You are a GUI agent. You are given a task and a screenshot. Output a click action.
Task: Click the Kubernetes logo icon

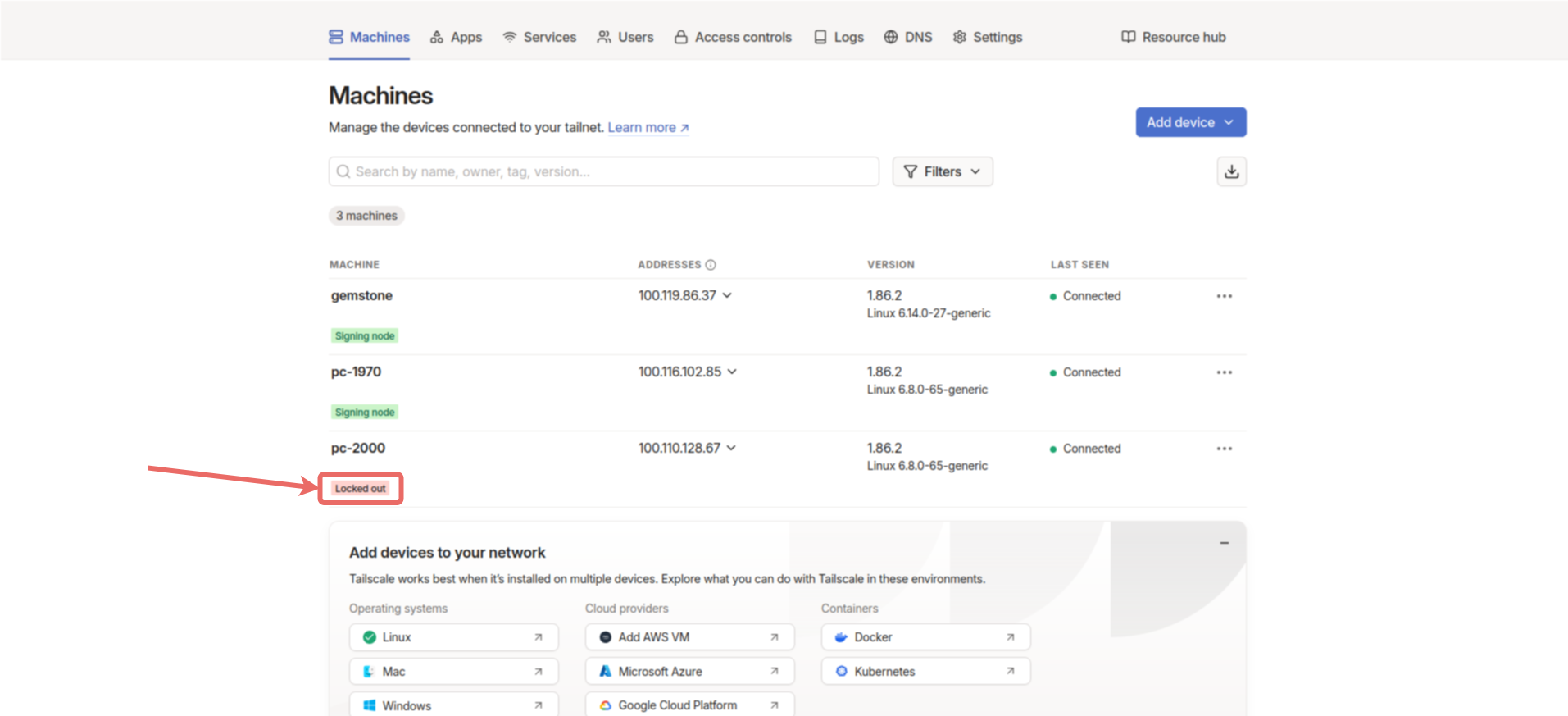(842, 672)
